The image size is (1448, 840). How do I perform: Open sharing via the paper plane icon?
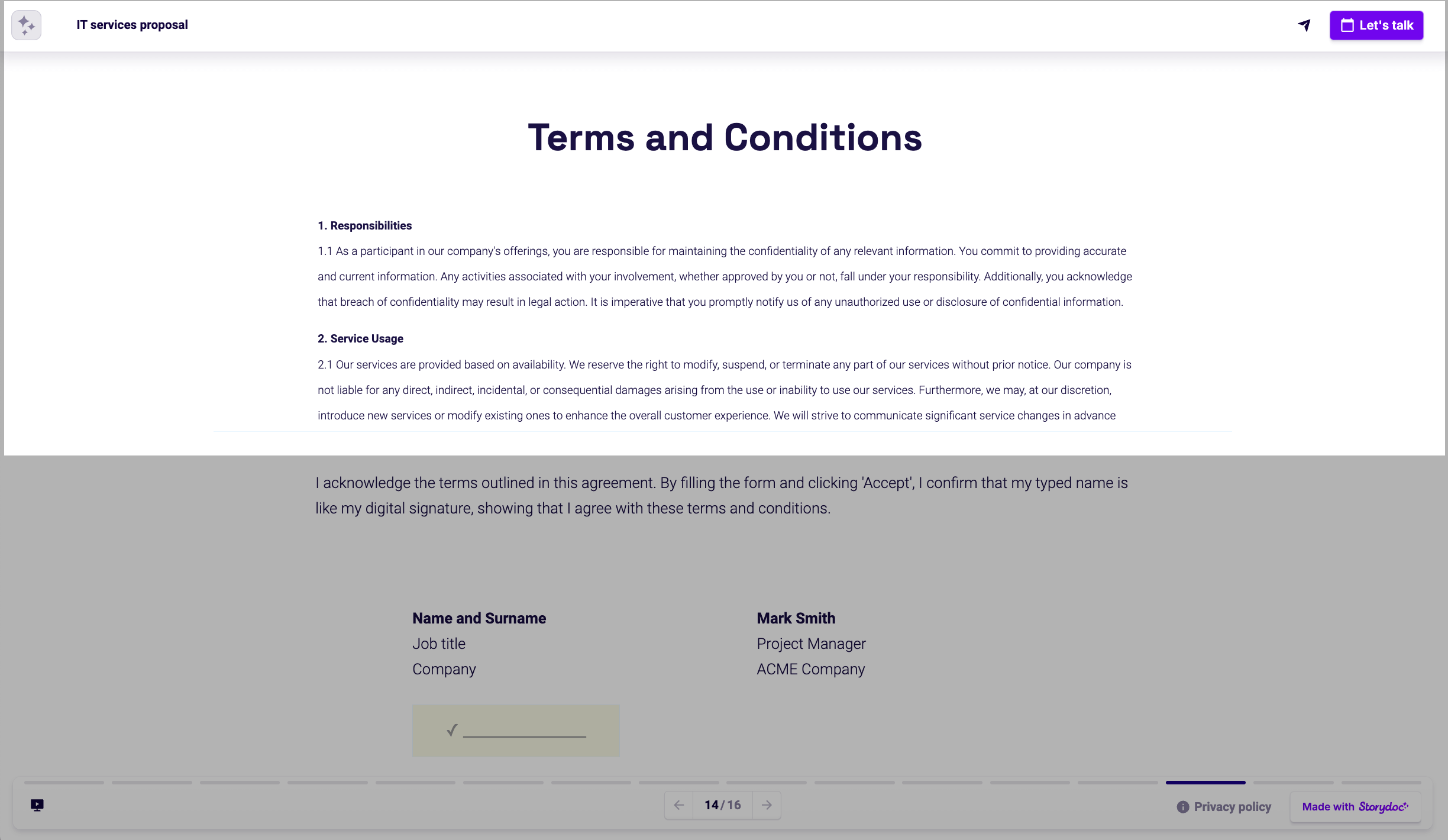pos(1305,25)
